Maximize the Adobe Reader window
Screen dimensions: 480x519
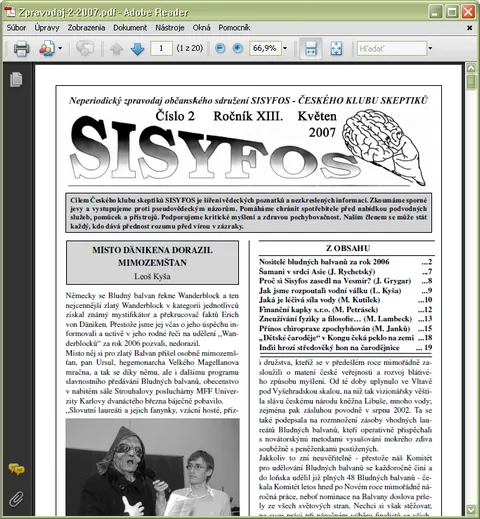point(452,12)
